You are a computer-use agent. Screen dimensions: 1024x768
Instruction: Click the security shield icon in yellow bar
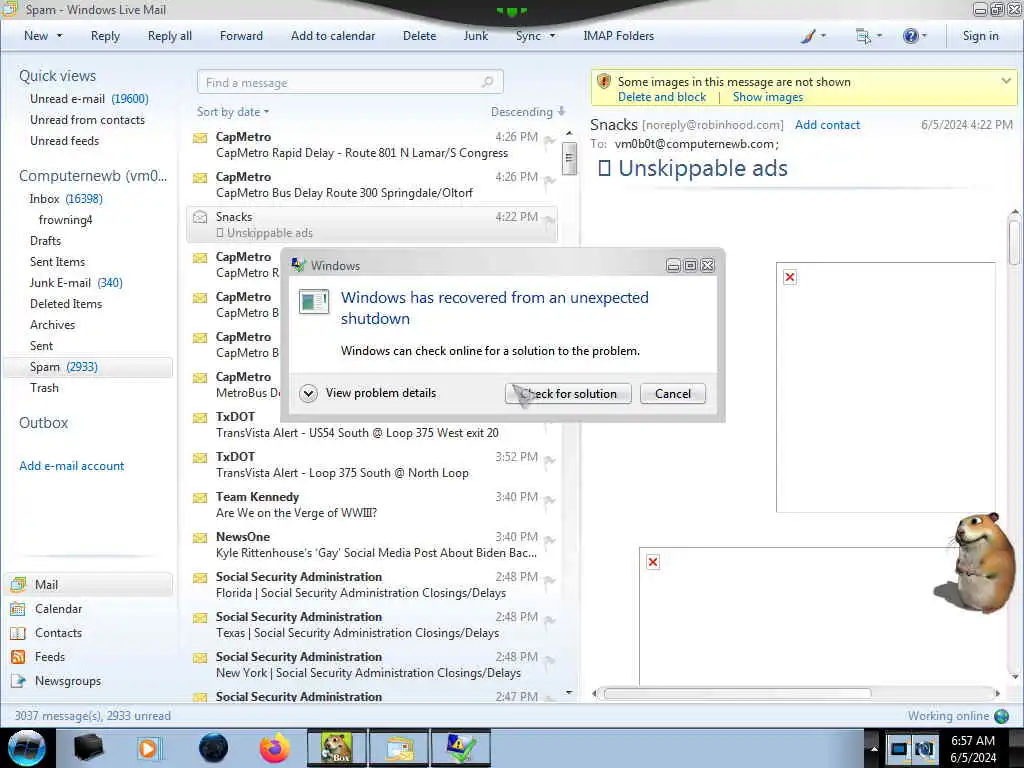point(603,82)
